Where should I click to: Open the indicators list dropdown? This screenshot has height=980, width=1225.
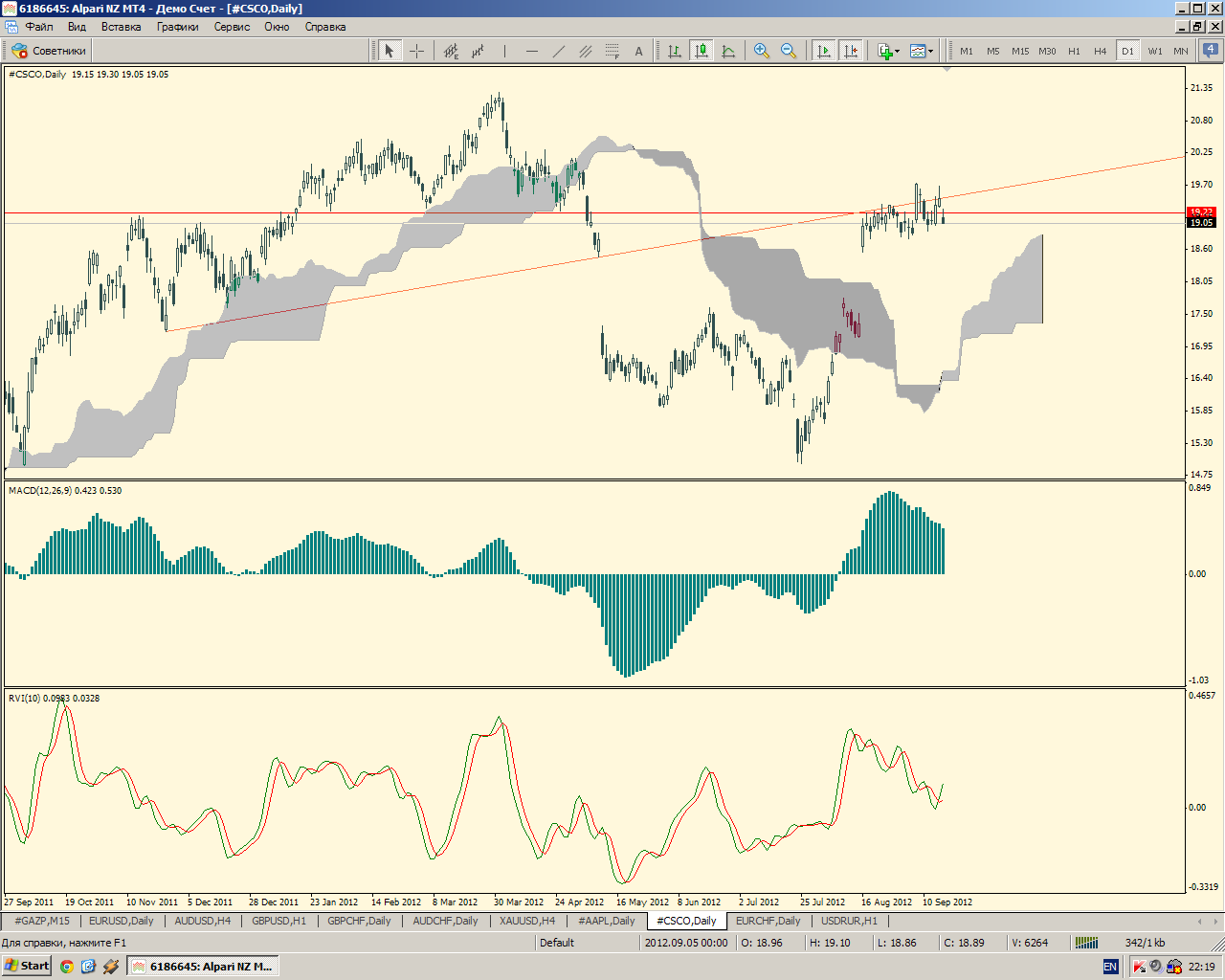888,51
